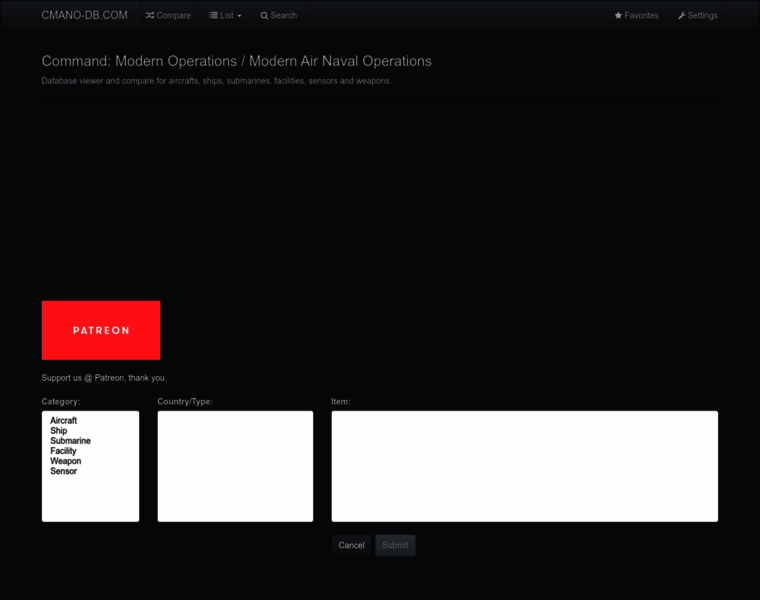Open the red Patreon banner
Image resolution: width=760 pixels, height=600 pixels.
(x=101, y=330)
